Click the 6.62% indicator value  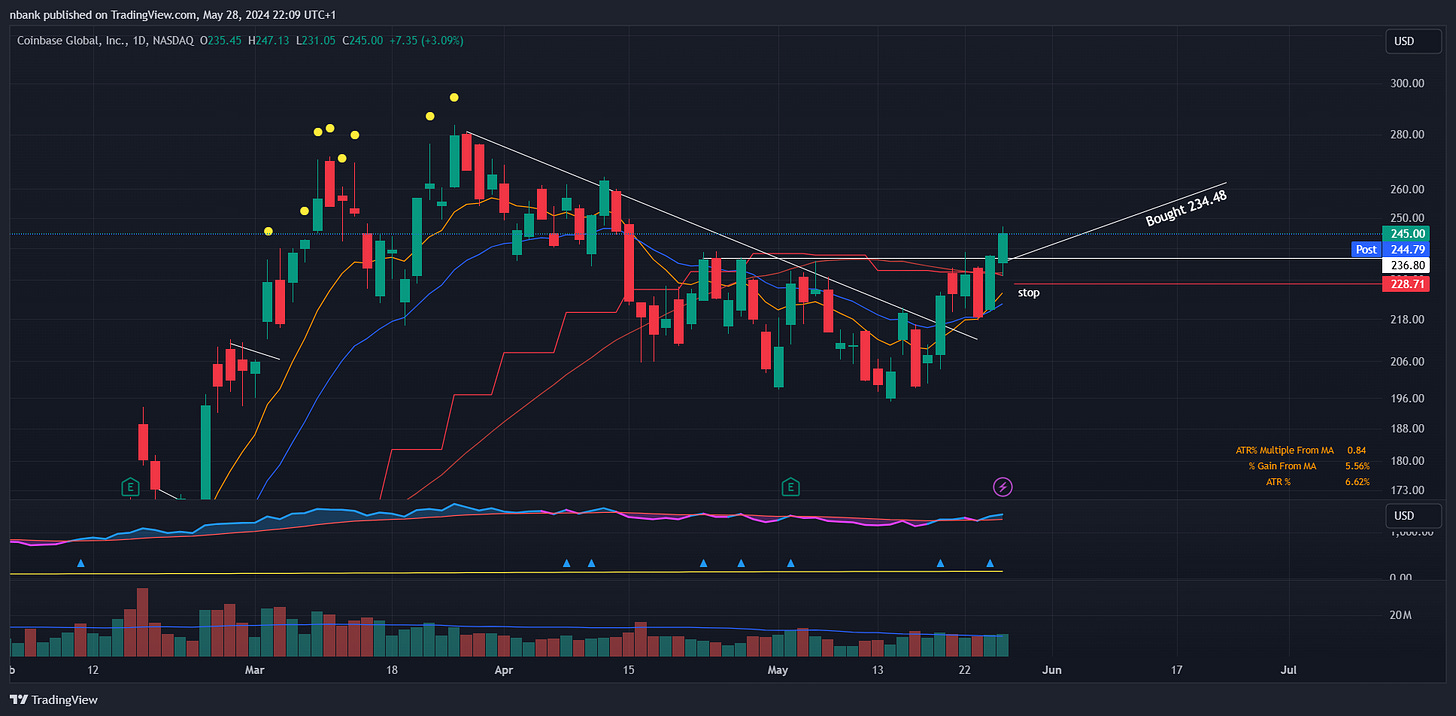1357,482
